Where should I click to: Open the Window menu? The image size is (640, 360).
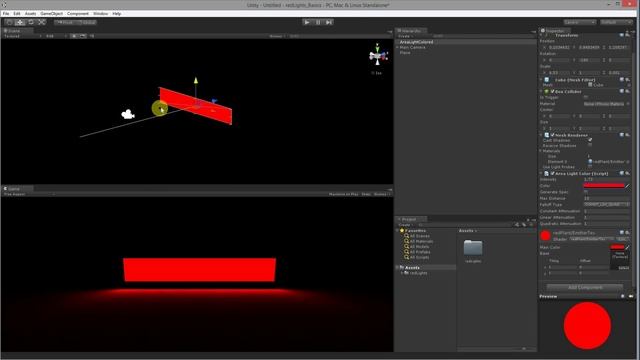click(x=100, y=13)
